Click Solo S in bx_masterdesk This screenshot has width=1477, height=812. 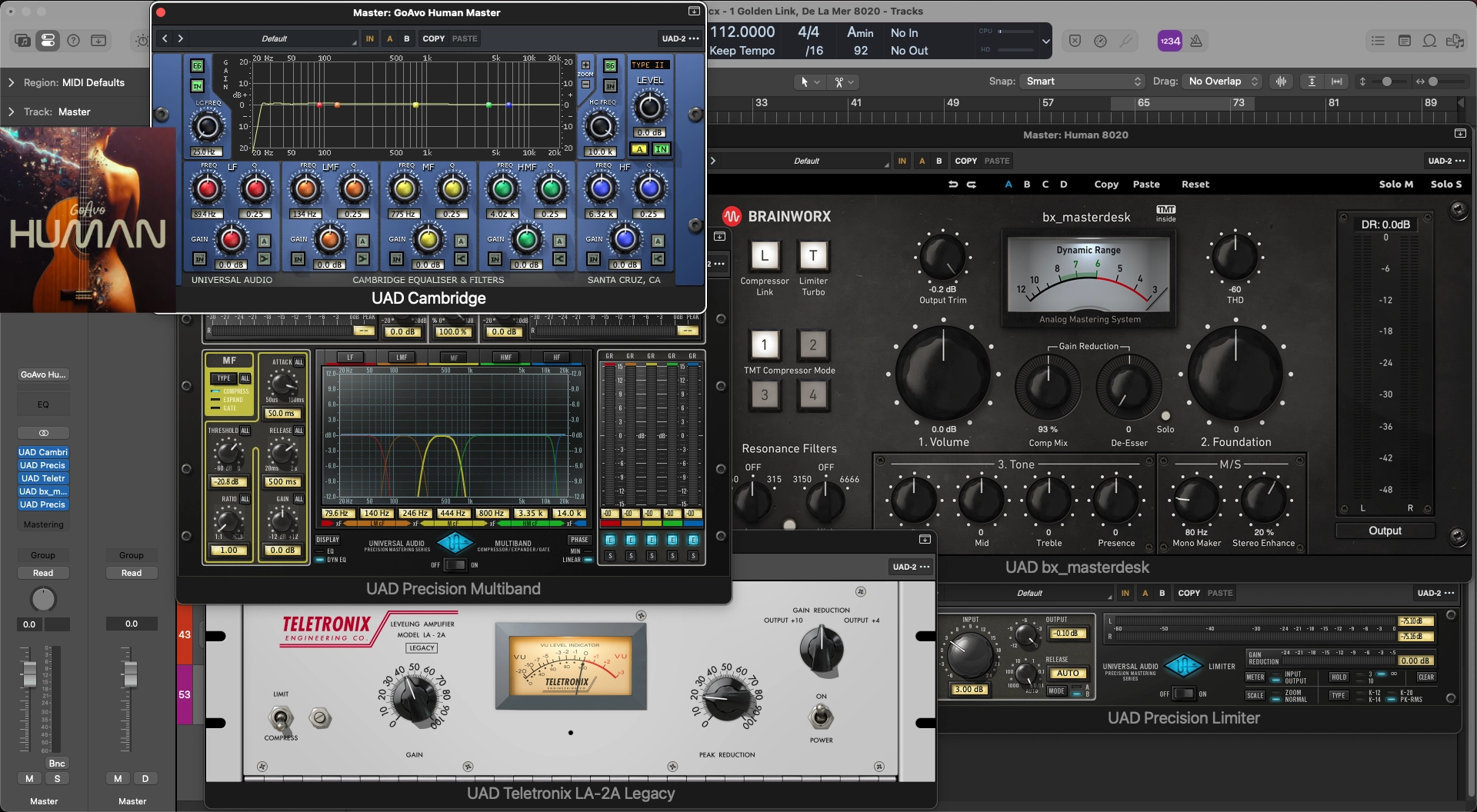1446,185
